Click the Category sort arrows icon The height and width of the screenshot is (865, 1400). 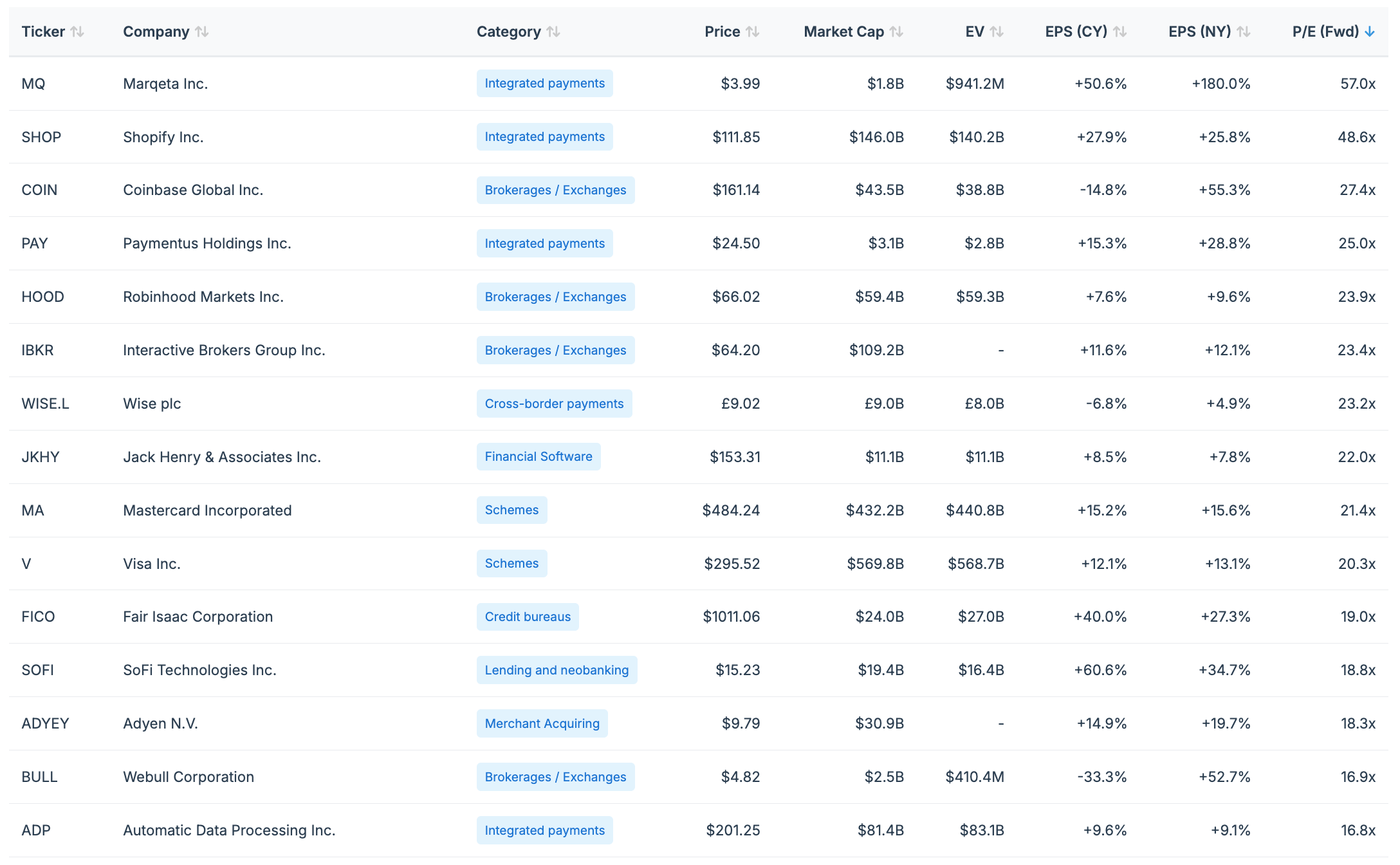(x=553, y=32)
